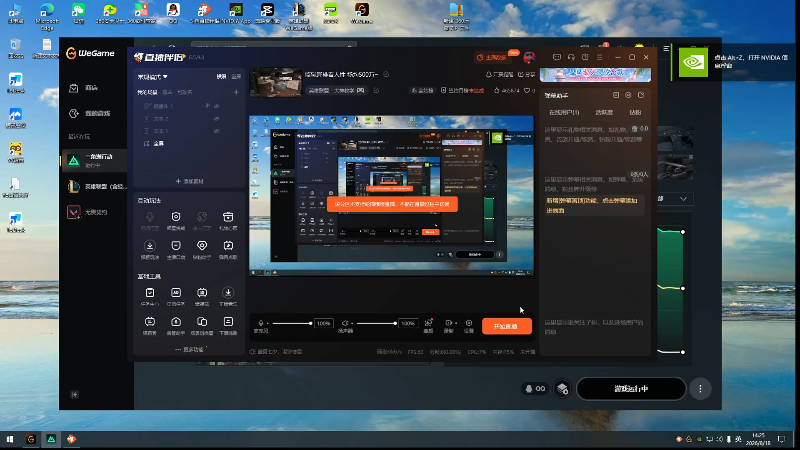Switch to the portrait screen tab
Screen dimensions: 800x450
click(x=236, y=77)
